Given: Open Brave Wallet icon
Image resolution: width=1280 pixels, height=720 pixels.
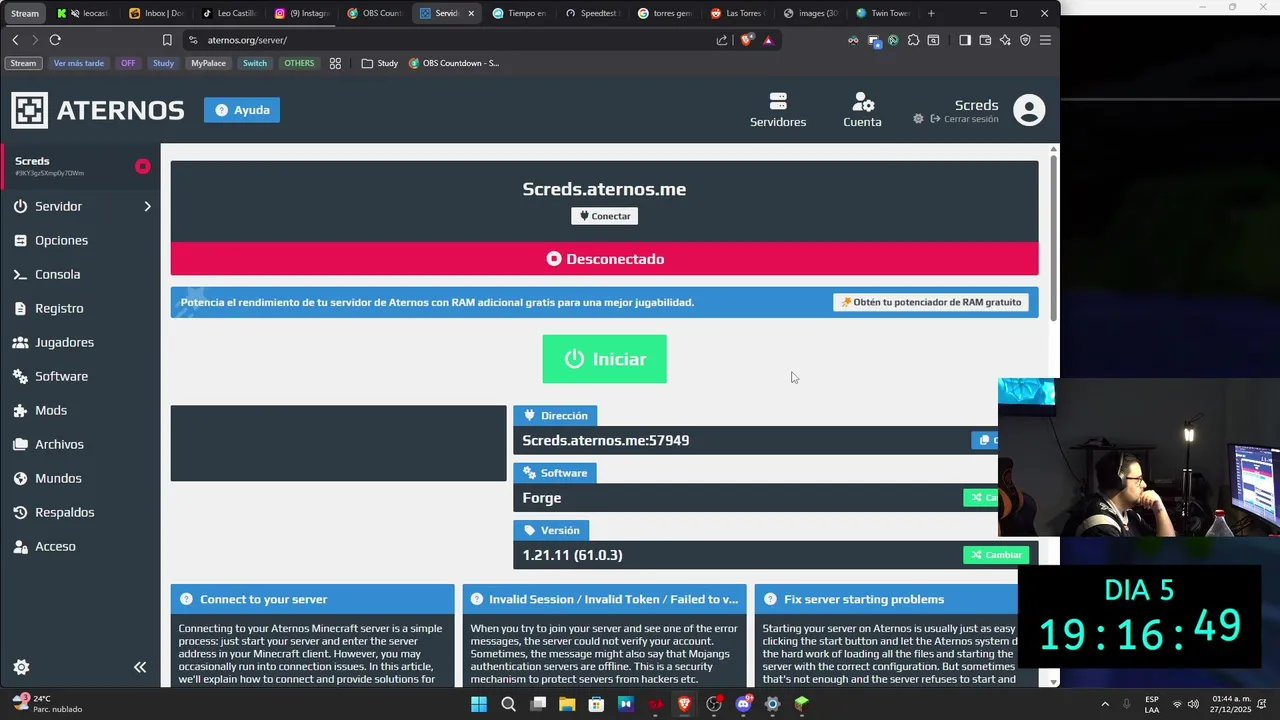Looking at the screenshot, I should pos(985,40).
